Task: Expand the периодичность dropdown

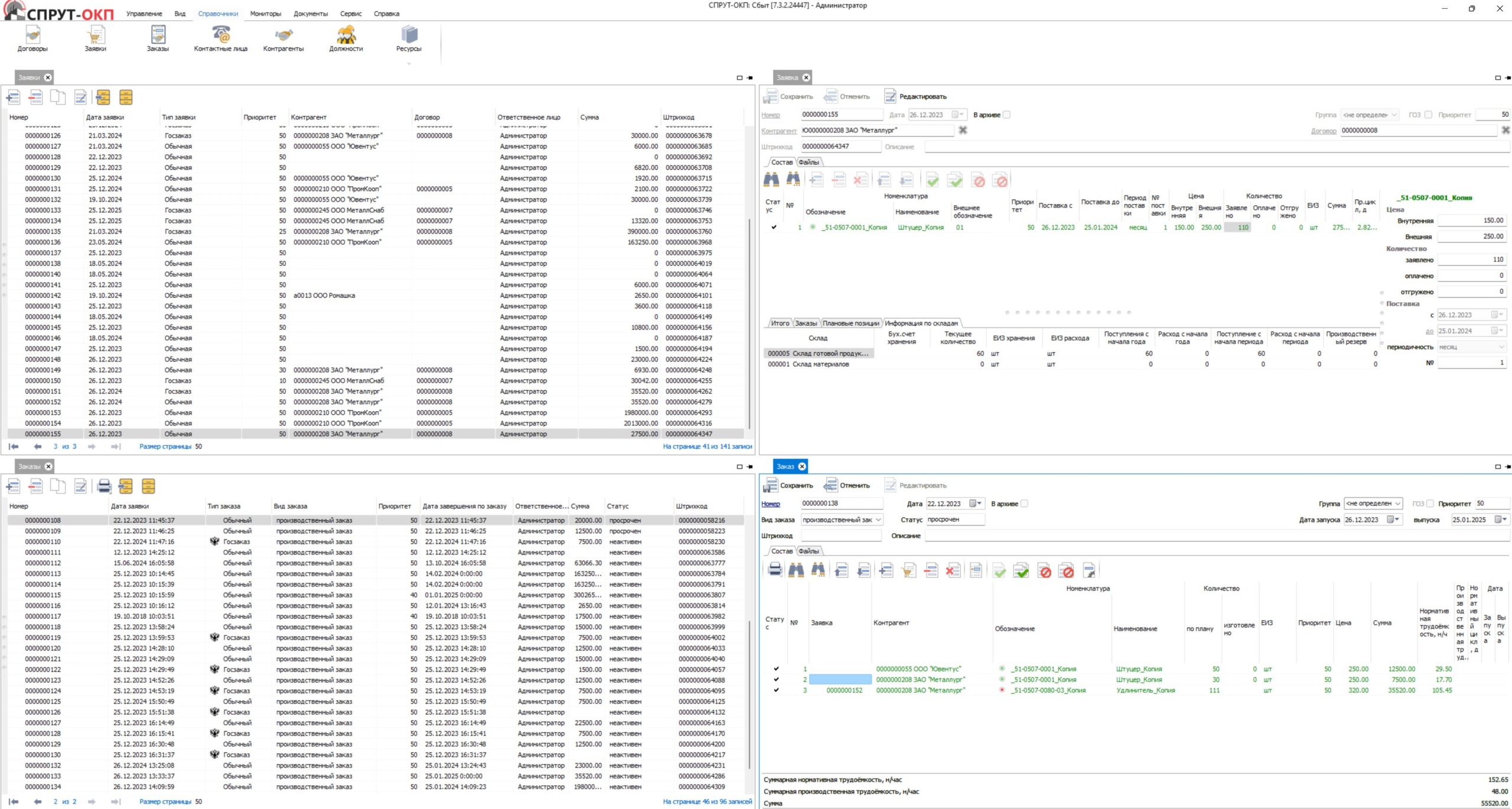Action: pyautogui.click(x=1501, y=347)
